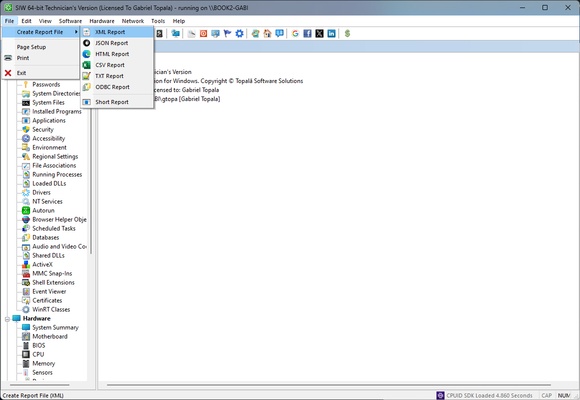Choose Print from File menu
The image size is (580, 400).
pos(41,58)
